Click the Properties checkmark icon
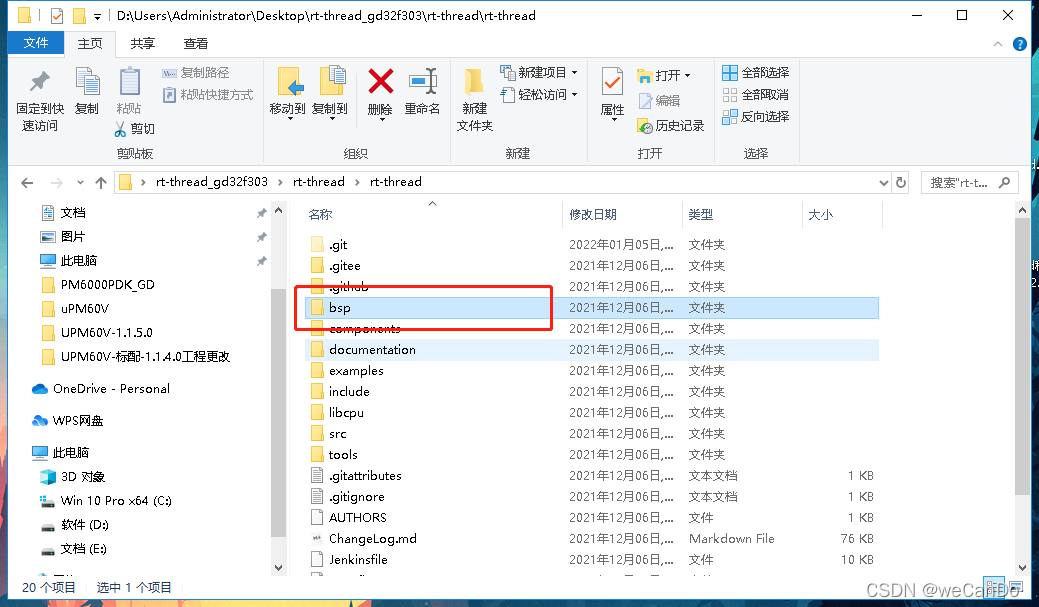Screen dimensions: 1039x607 [x=612, y=82]
